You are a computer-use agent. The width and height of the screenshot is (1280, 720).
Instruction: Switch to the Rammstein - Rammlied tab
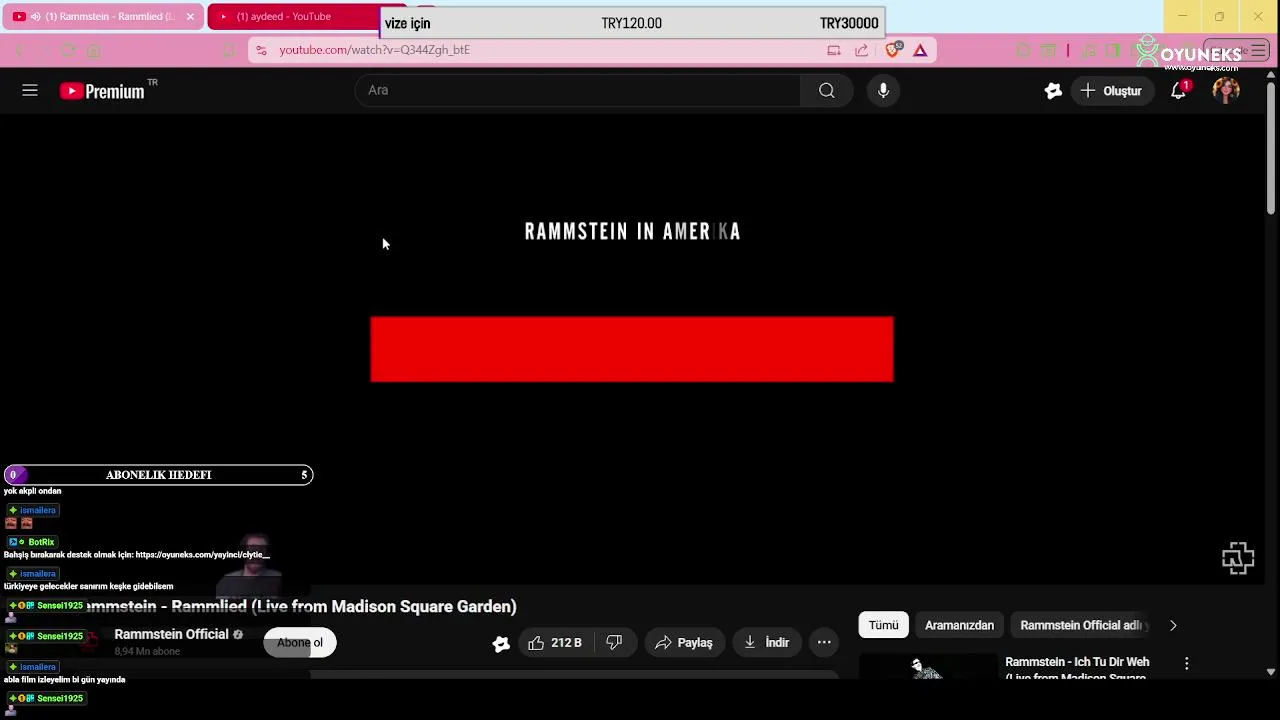103,16
